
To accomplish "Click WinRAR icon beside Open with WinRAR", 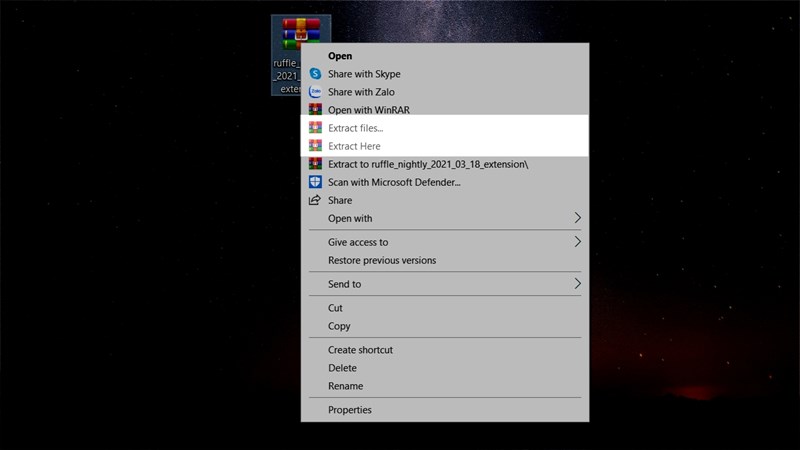I will pos(315,110).
